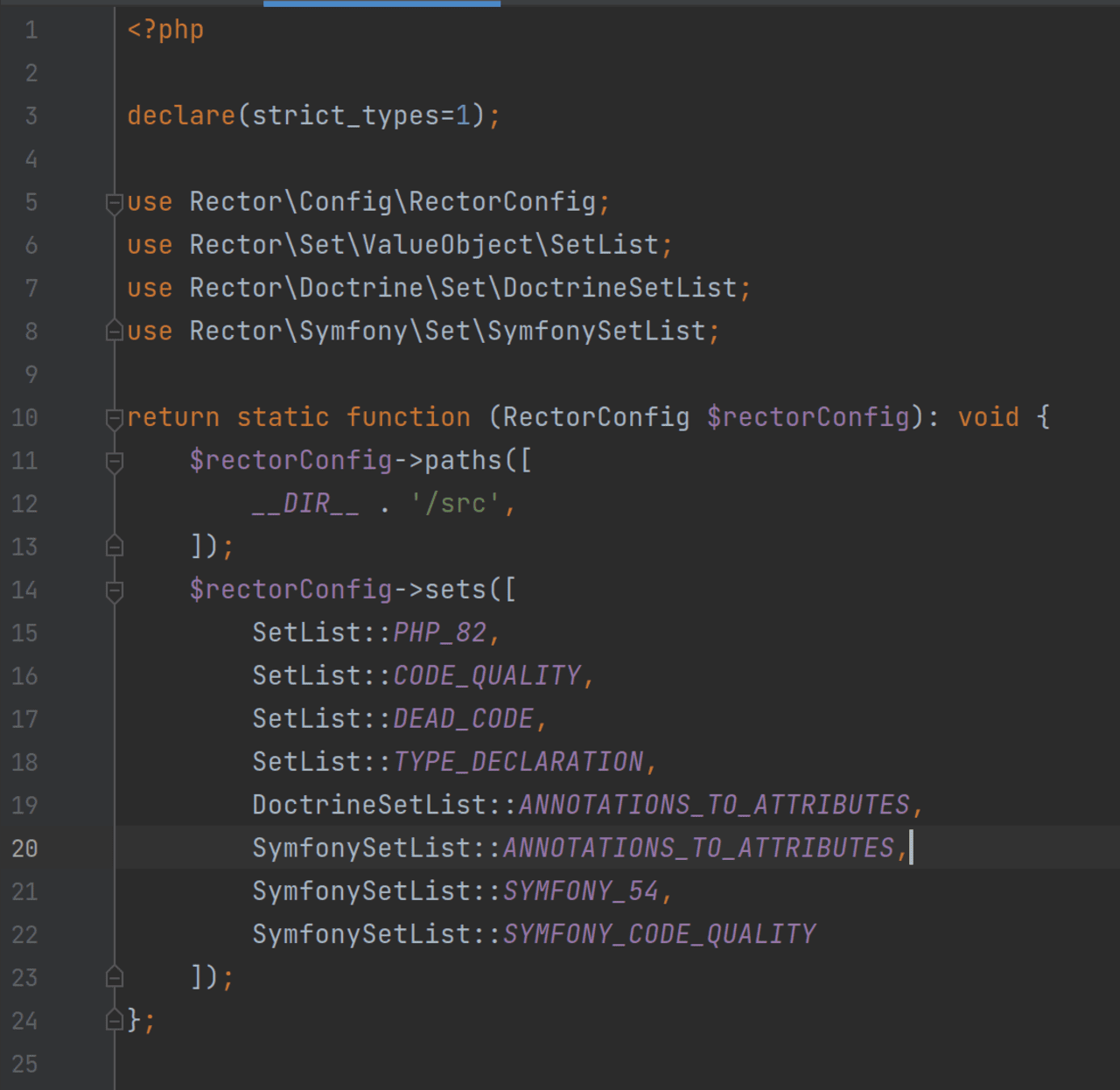Click the fold end marker on line 23

114,977
